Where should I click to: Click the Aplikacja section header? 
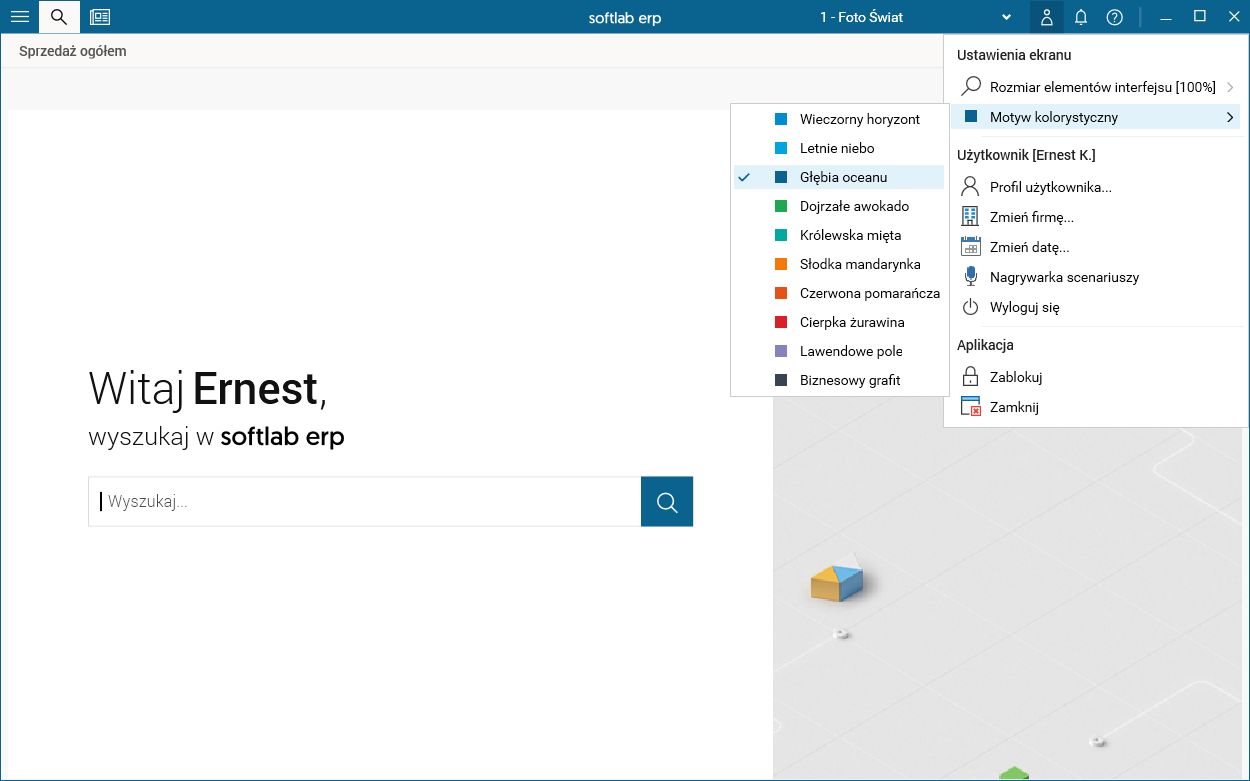(985, 345)
